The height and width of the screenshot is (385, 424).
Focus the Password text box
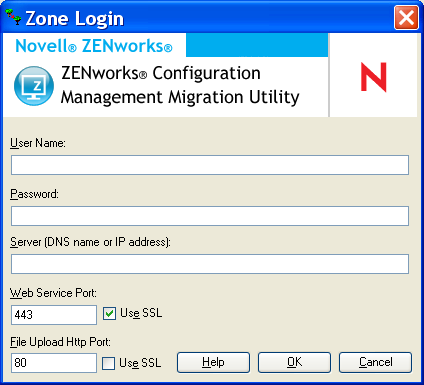click(210, 216)
